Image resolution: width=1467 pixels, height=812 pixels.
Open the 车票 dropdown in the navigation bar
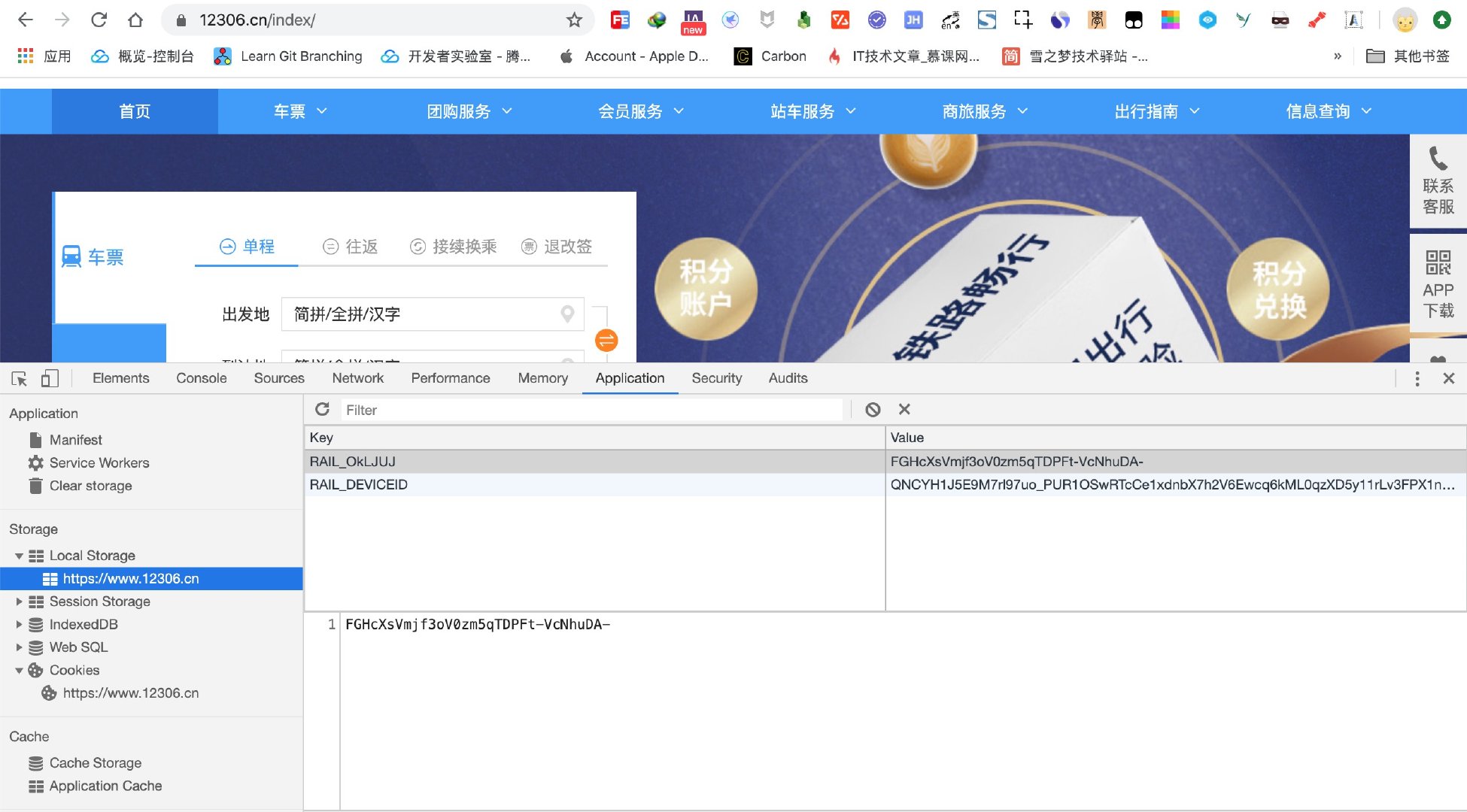(x=299, y=111)
